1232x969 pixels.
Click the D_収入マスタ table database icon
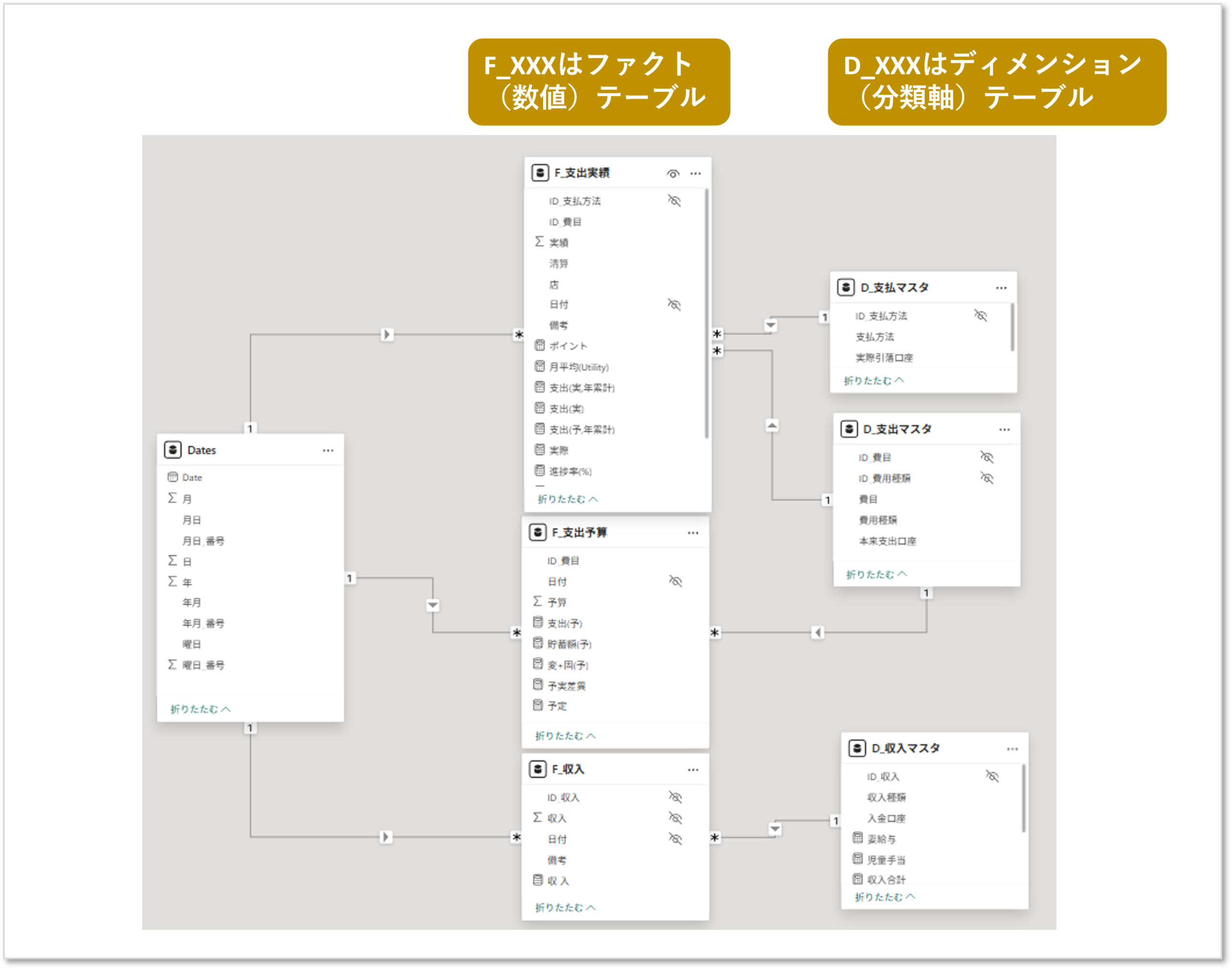tap(857, 748)
